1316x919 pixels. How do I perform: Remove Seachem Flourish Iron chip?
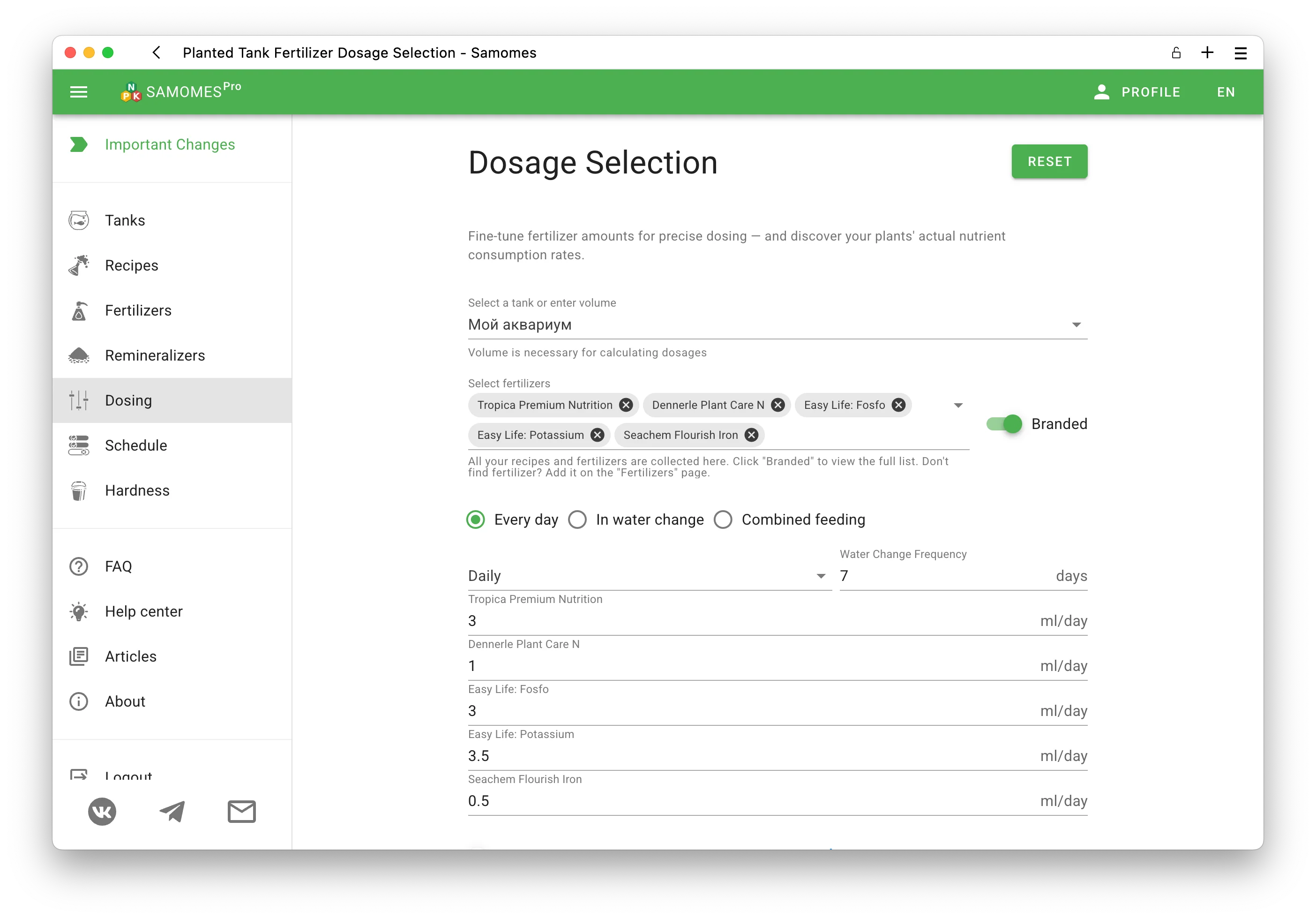click(751, 435)
